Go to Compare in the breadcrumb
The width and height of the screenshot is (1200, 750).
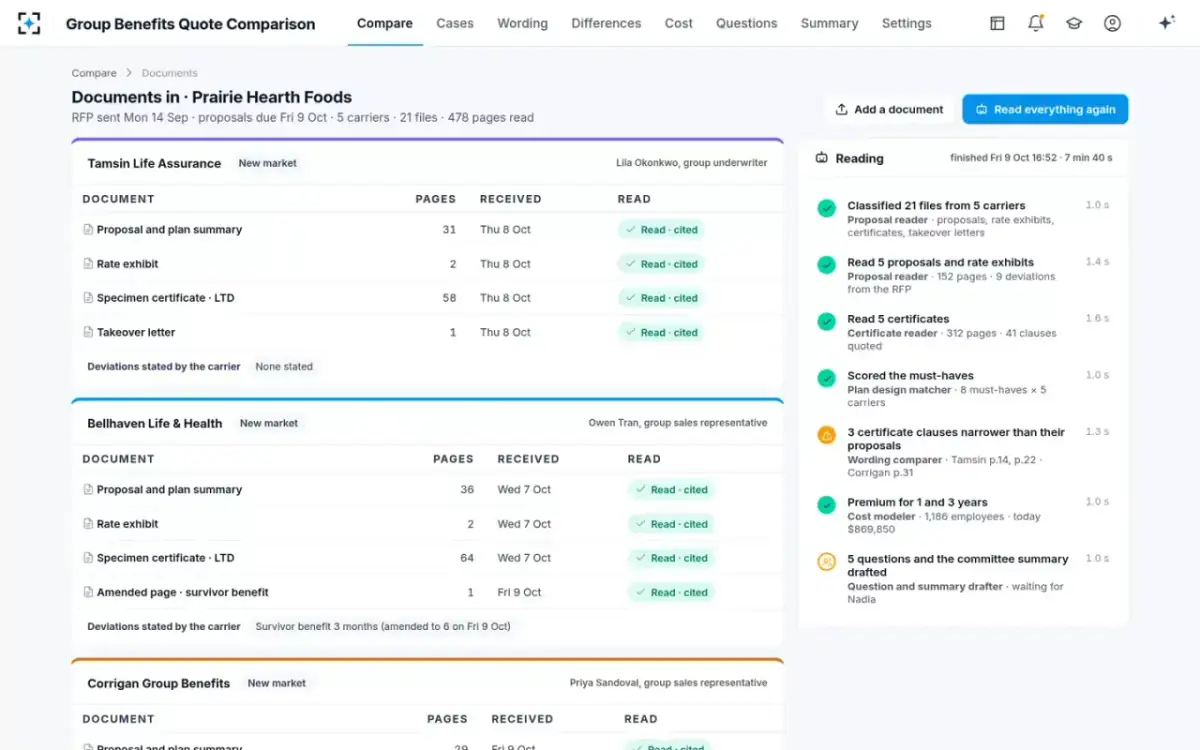[94, 73]
